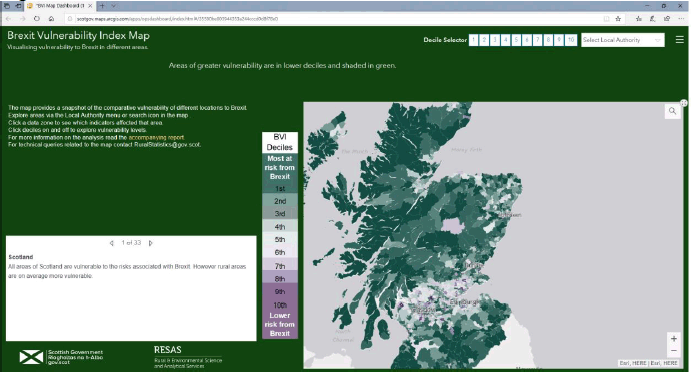Click the RESAS logo text

(x=167, y=350)
